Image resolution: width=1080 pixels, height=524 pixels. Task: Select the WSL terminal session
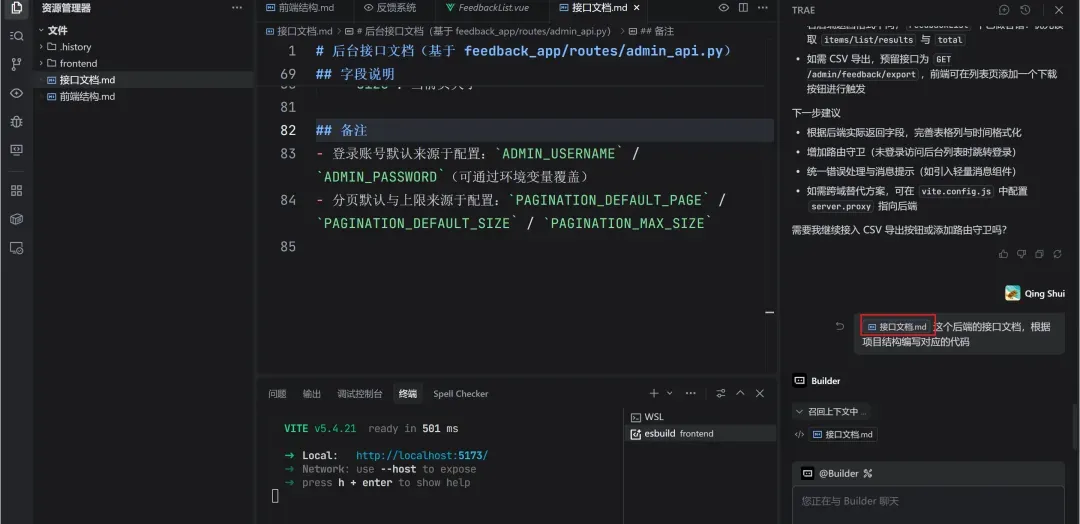point(653,417)
